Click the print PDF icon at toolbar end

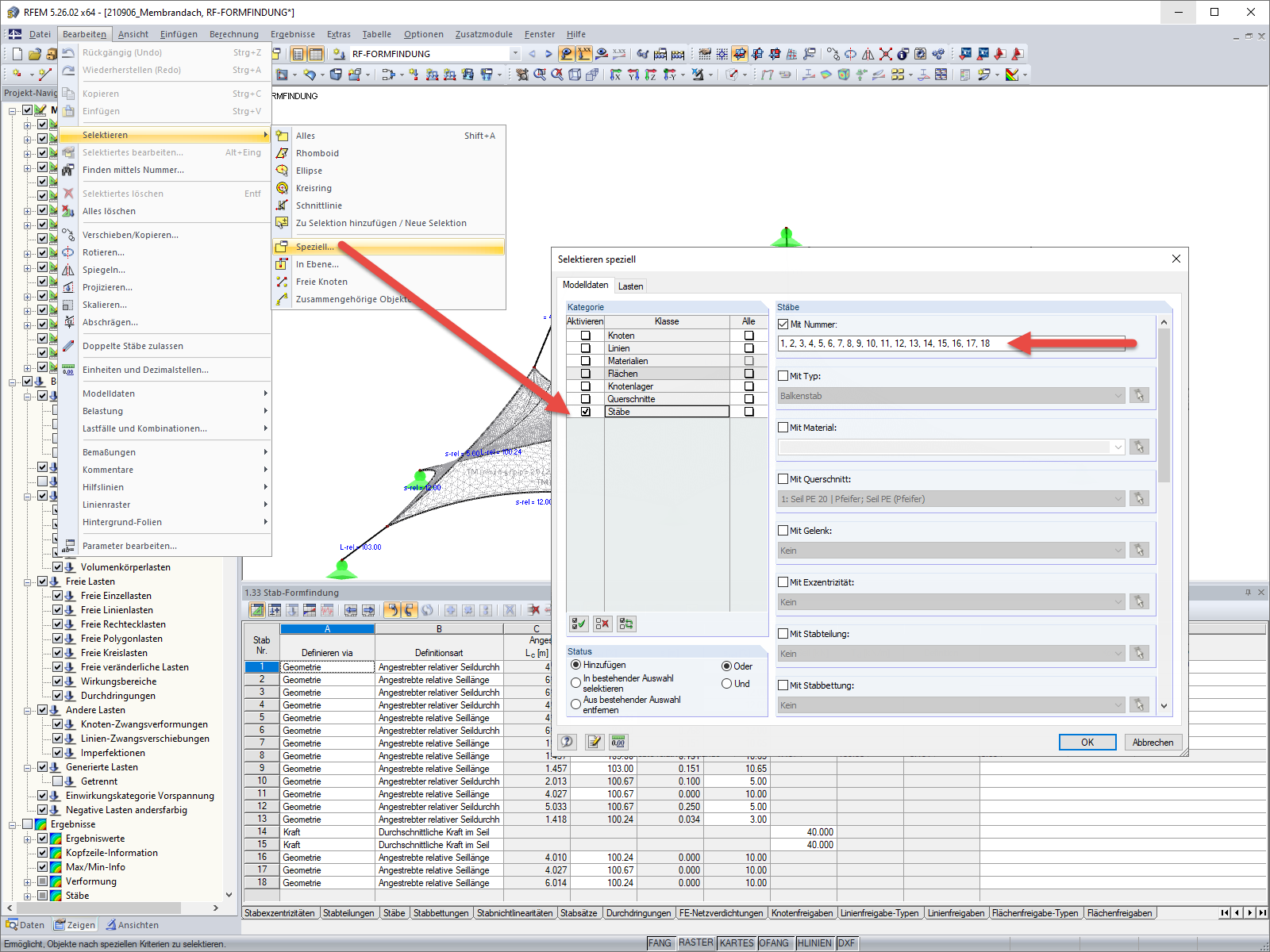pos(1018,54)
